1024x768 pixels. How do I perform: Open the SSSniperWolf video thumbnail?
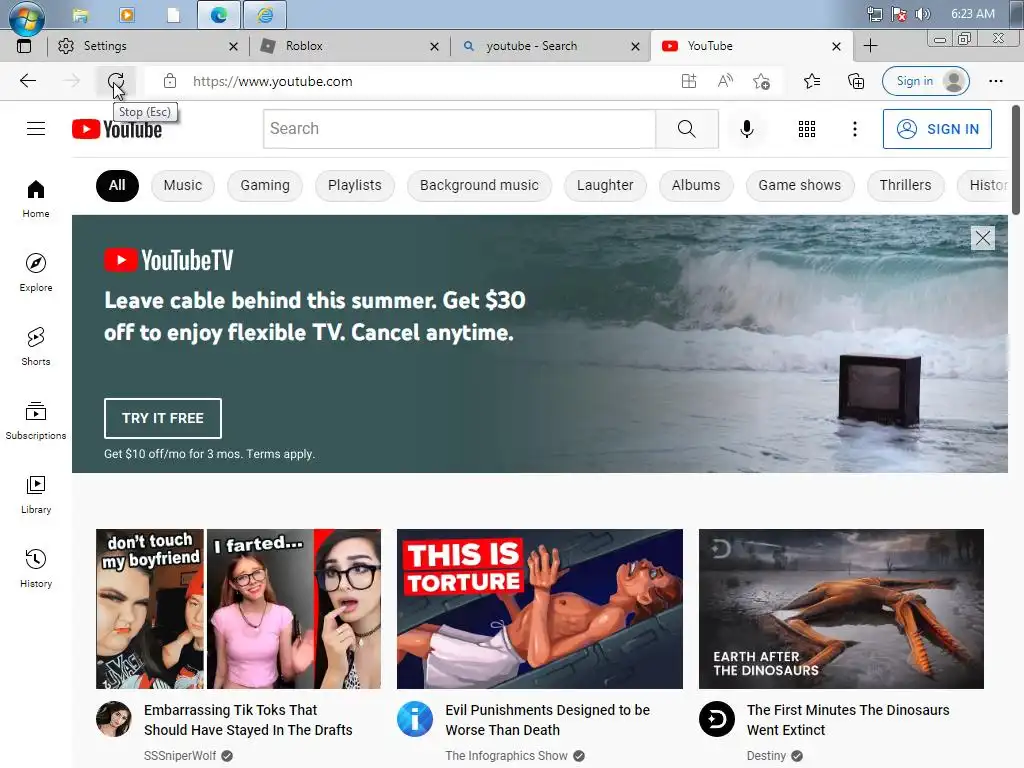[238, 609]
